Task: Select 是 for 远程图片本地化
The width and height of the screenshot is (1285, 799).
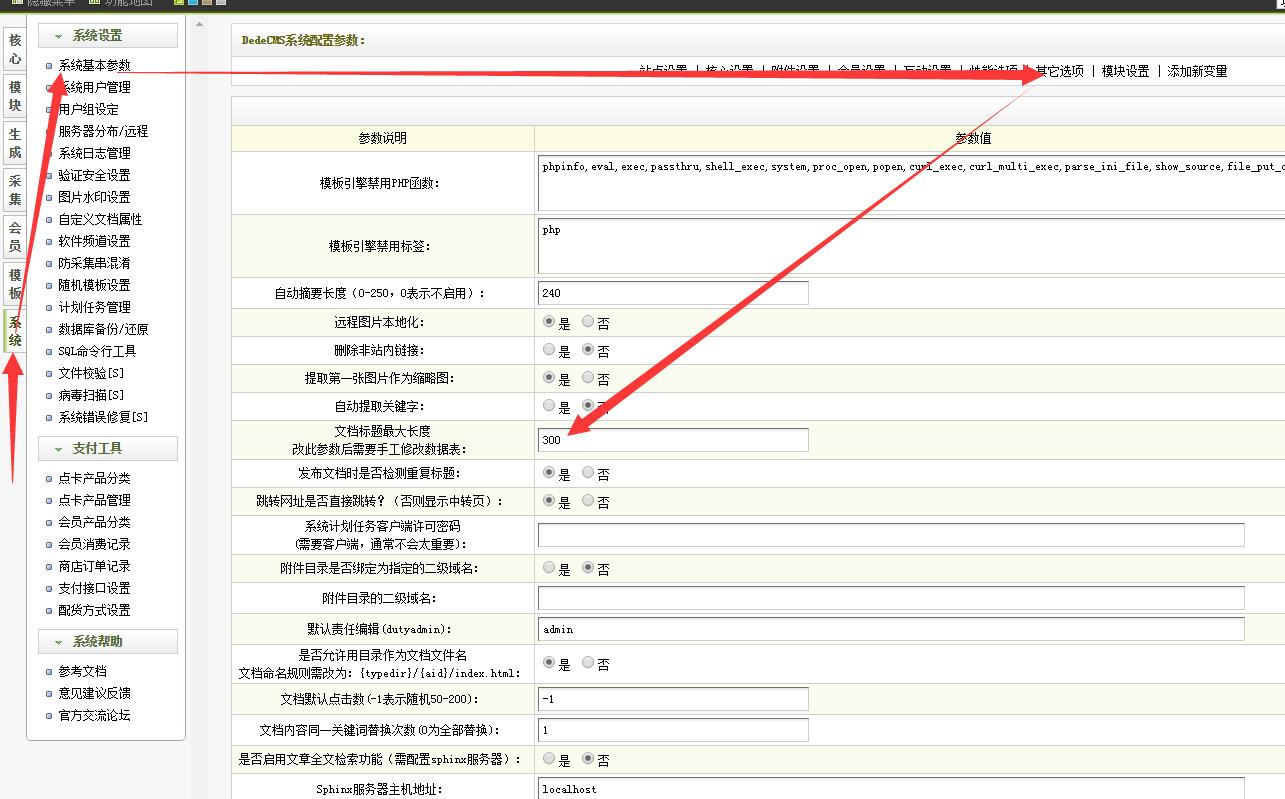Action: coord(549,322)
